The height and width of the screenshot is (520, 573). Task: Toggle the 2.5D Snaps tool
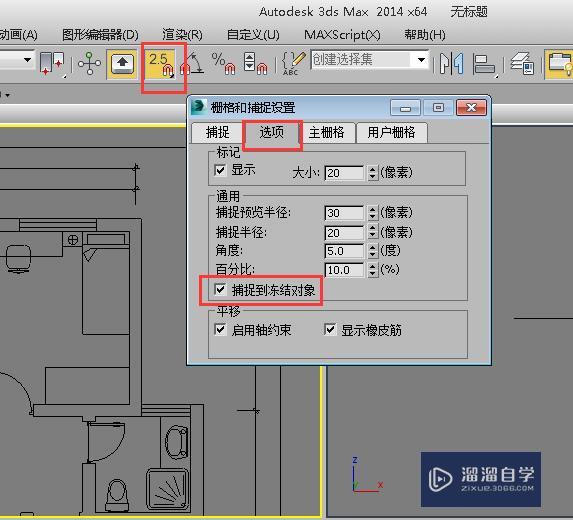tap(161, 64)
